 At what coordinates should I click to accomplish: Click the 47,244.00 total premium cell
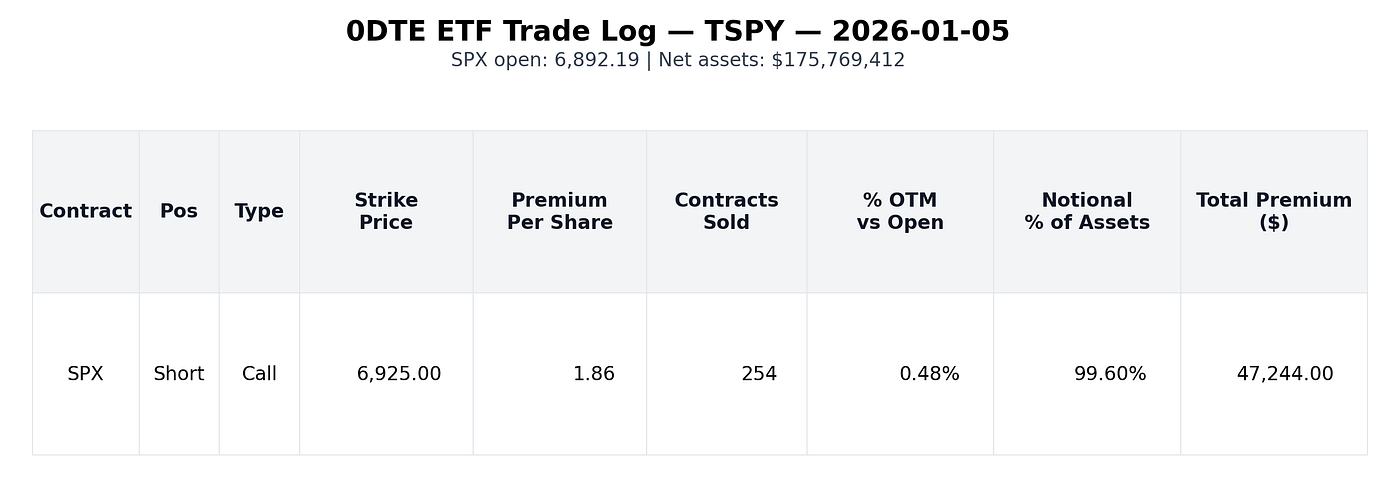(1284, 374)
